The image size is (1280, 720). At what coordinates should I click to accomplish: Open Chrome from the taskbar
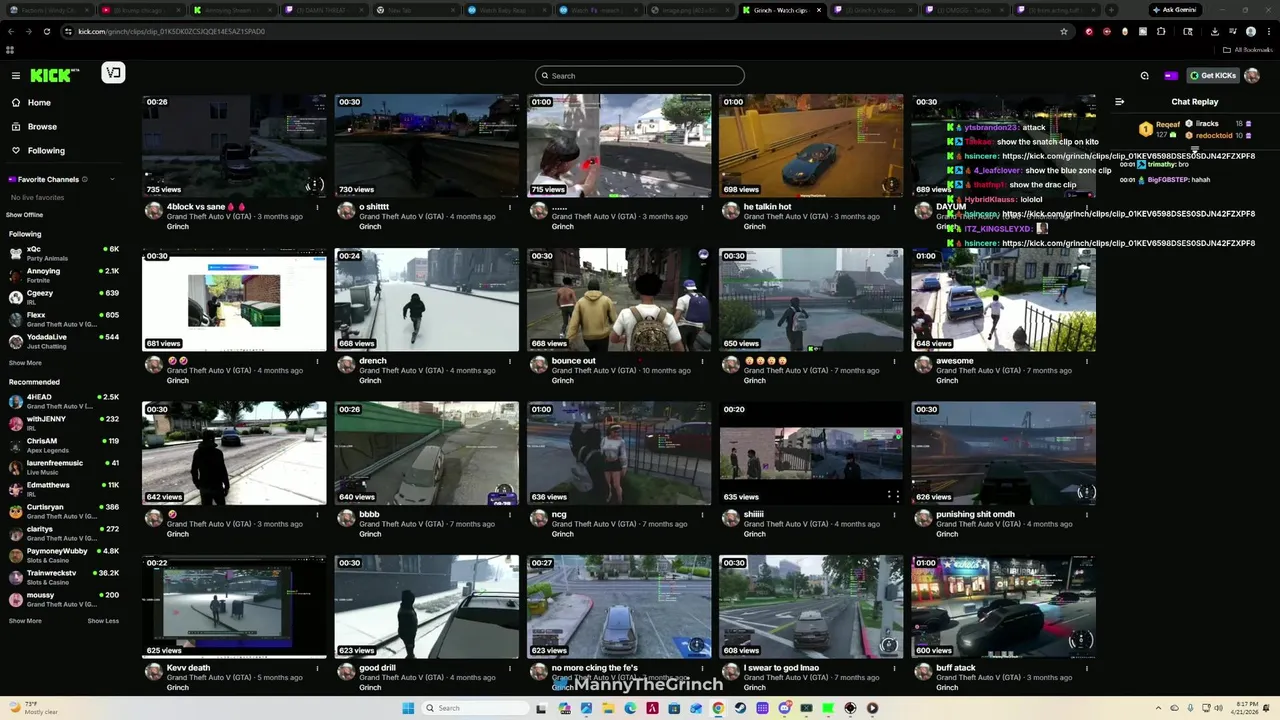[718, 708]
